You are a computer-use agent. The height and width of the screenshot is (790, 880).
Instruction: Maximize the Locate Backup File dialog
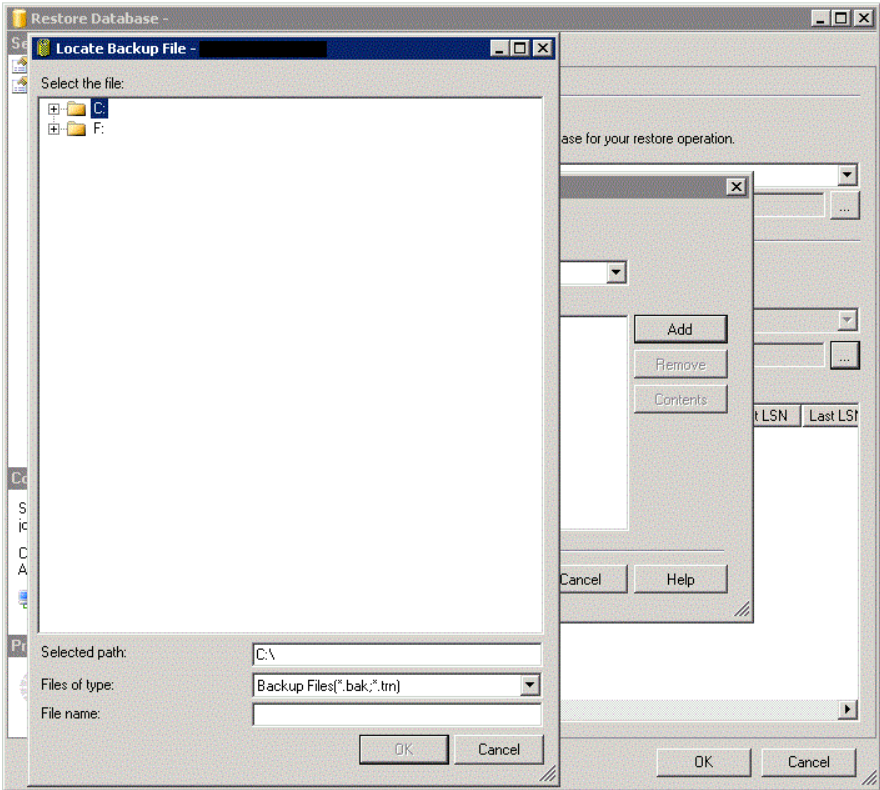pos(520,48)
